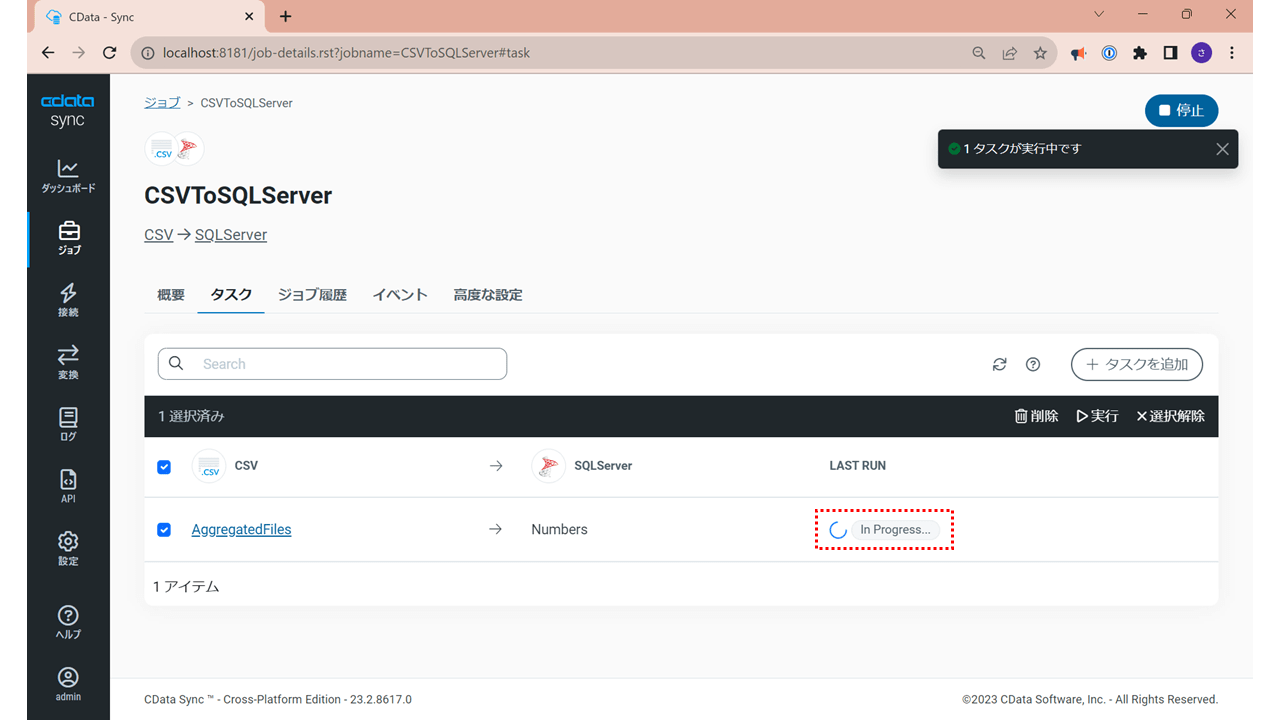The image size is (1280, 720).
Task: Open a new browser tab
Action: (x=286, y=16)
